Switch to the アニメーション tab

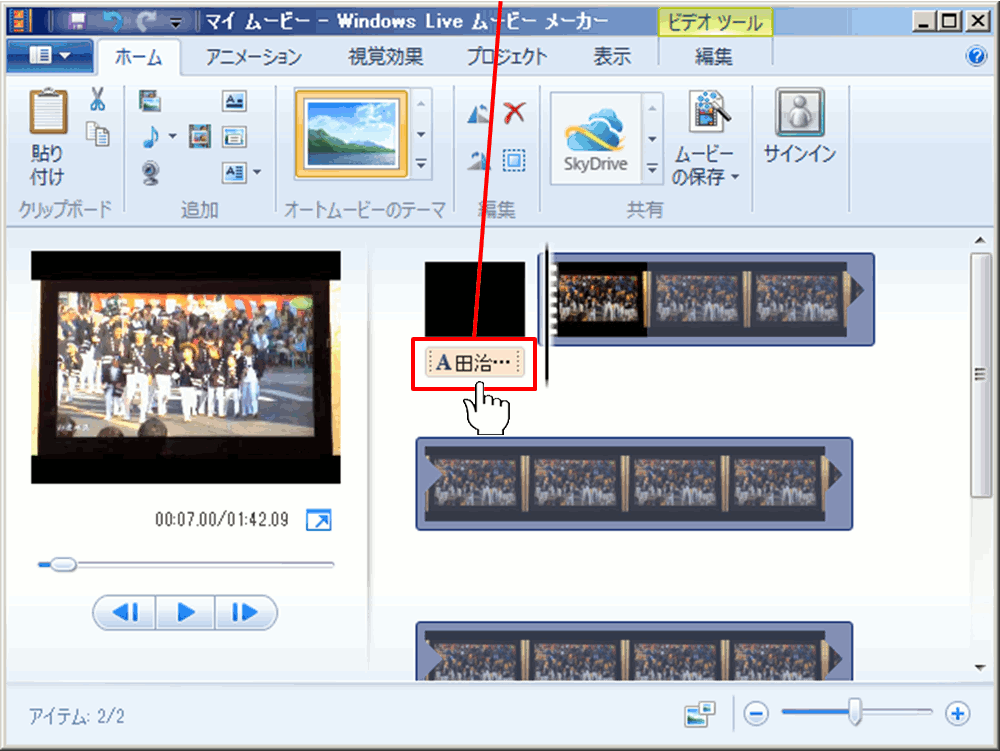click(254, 57)
